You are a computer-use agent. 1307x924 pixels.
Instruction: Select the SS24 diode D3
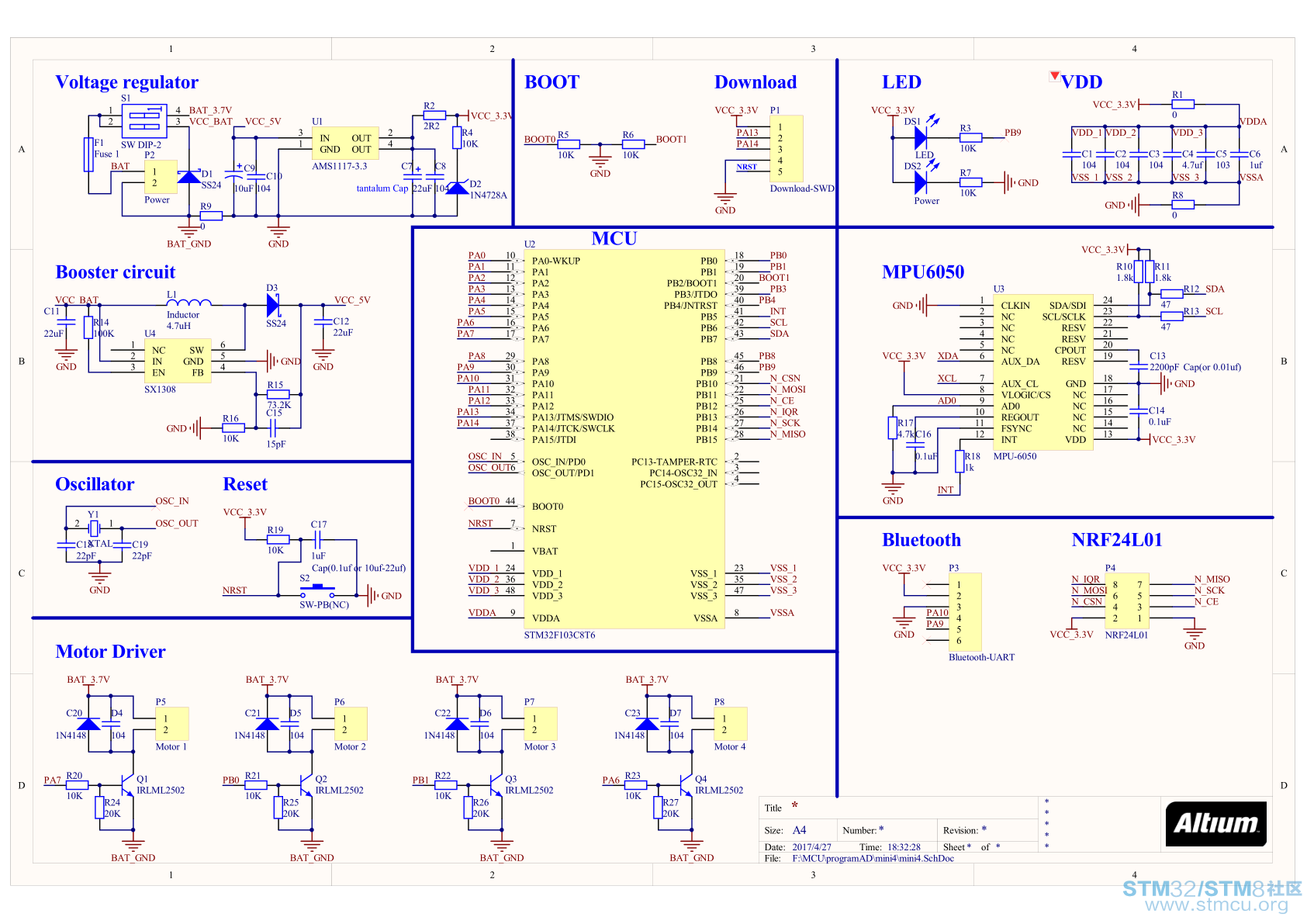point(272,305)
